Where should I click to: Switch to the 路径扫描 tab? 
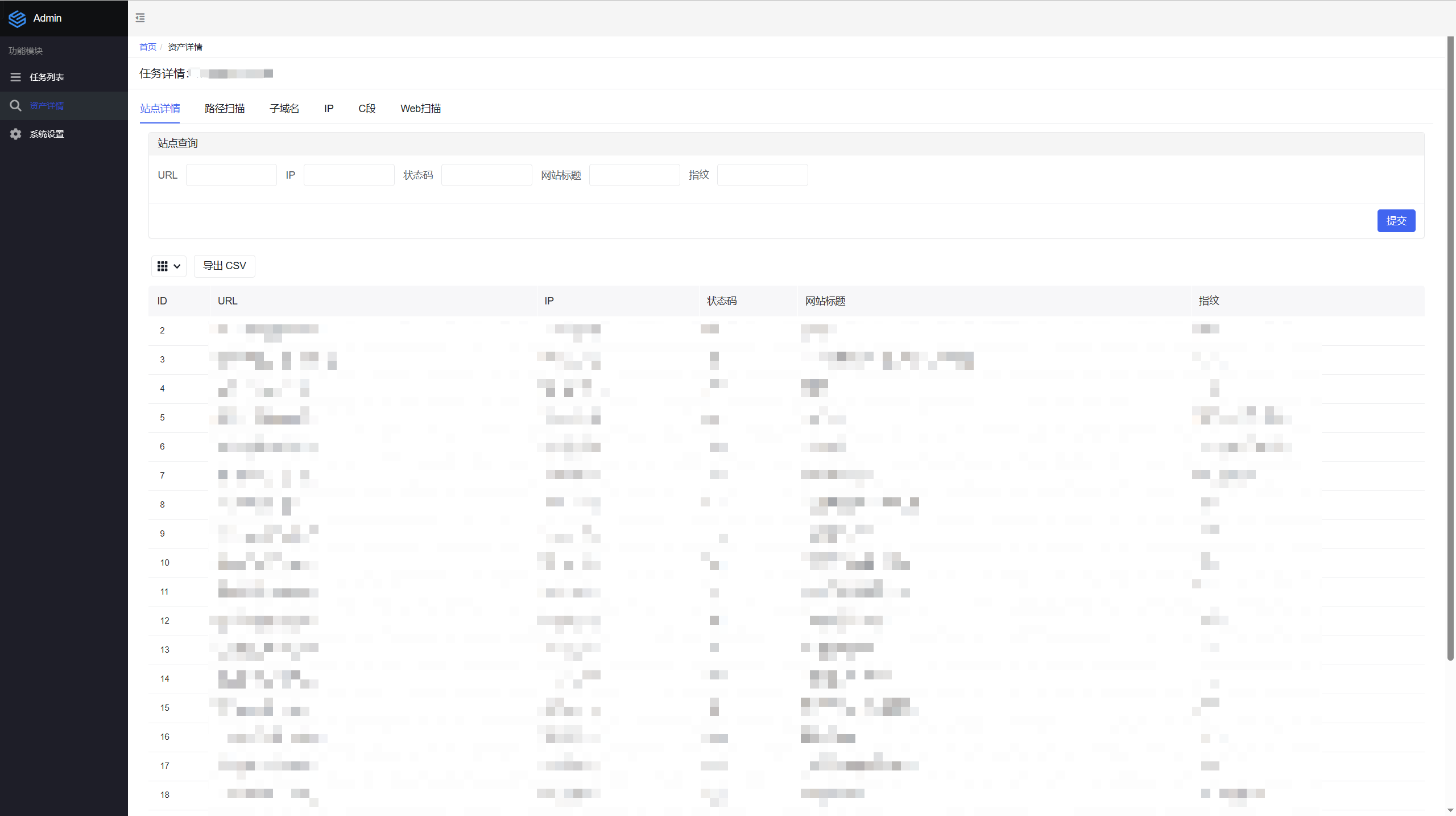(225, 109)
